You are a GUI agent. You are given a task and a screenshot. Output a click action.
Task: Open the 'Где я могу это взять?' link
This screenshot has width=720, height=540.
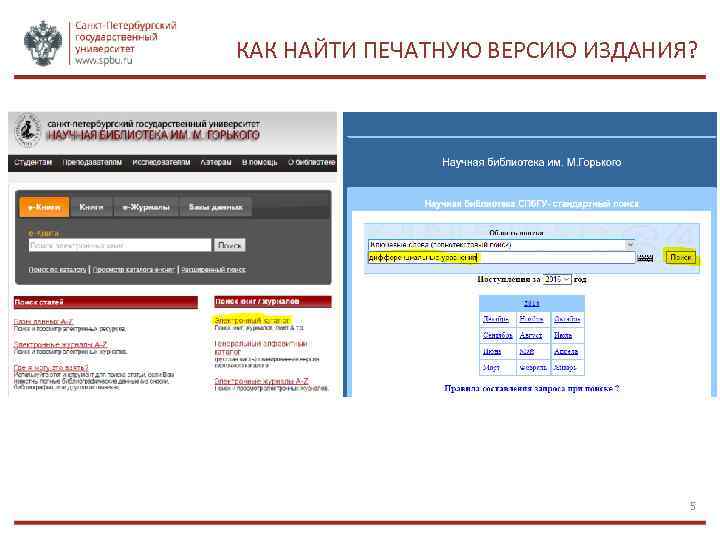coord(51,368)
